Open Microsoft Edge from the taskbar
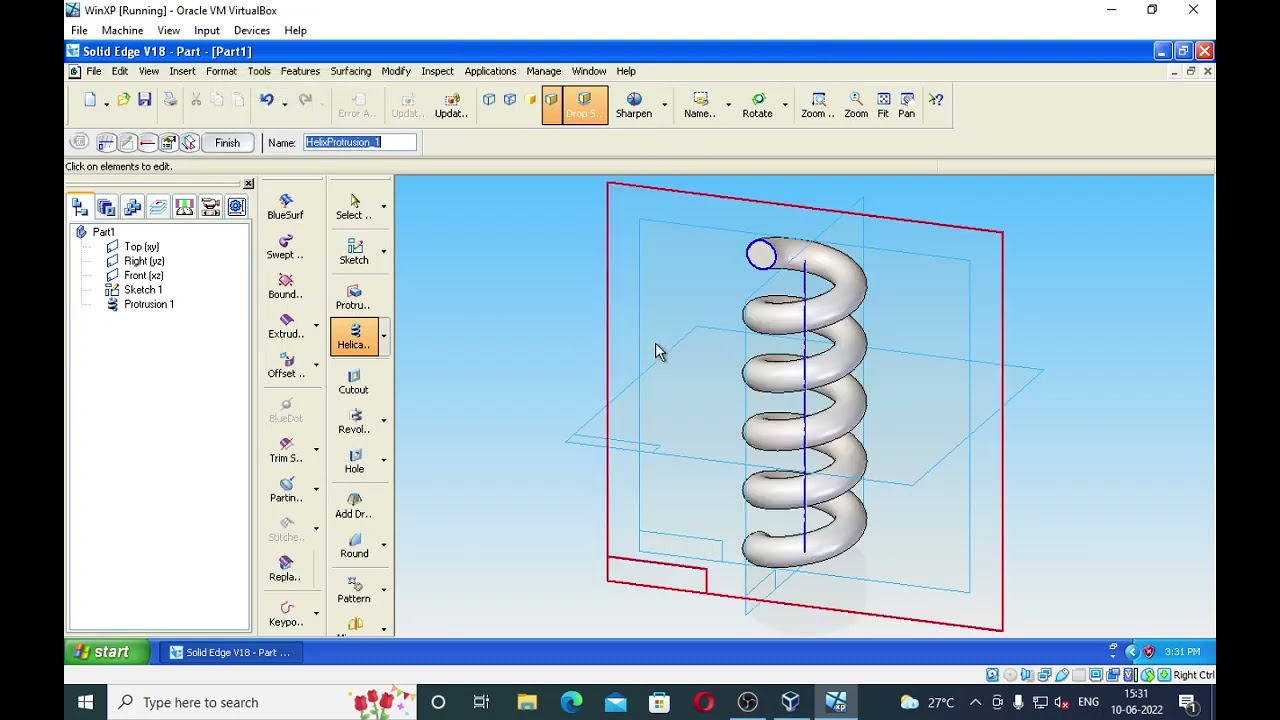The width and height of the screenshot is (1280, 720). [571, 702]
